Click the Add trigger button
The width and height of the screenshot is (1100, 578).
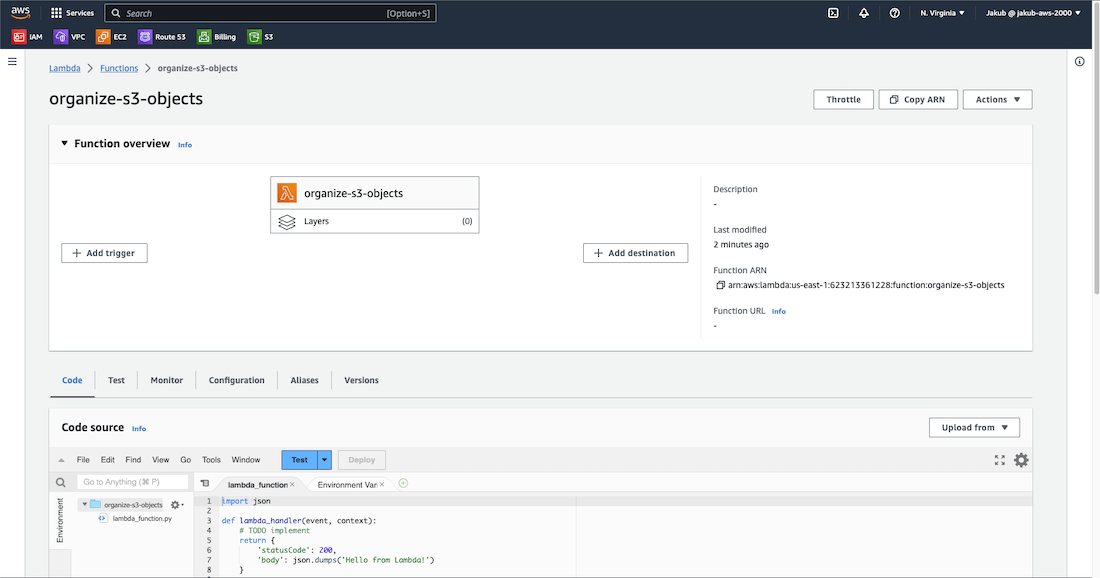pos(104,253)
